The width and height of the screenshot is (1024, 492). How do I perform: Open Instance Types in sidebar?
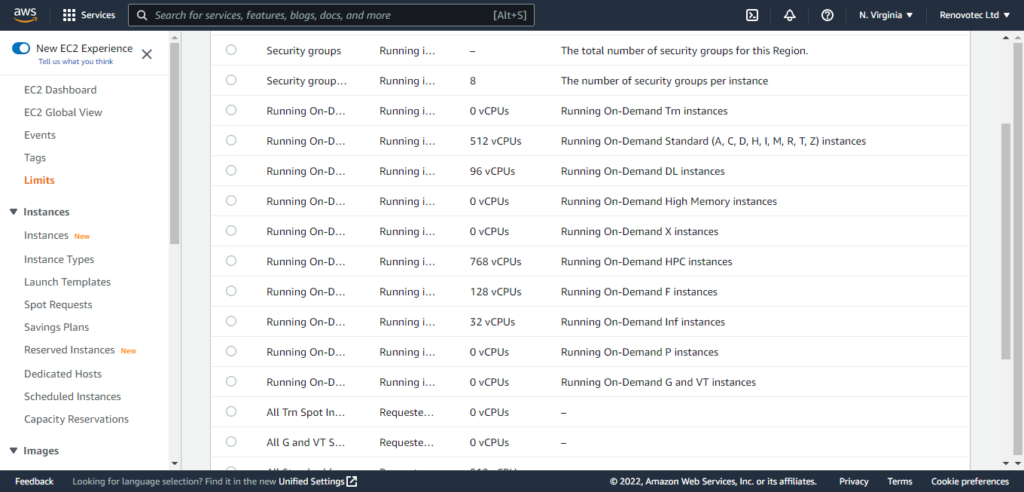click(59, 259)
